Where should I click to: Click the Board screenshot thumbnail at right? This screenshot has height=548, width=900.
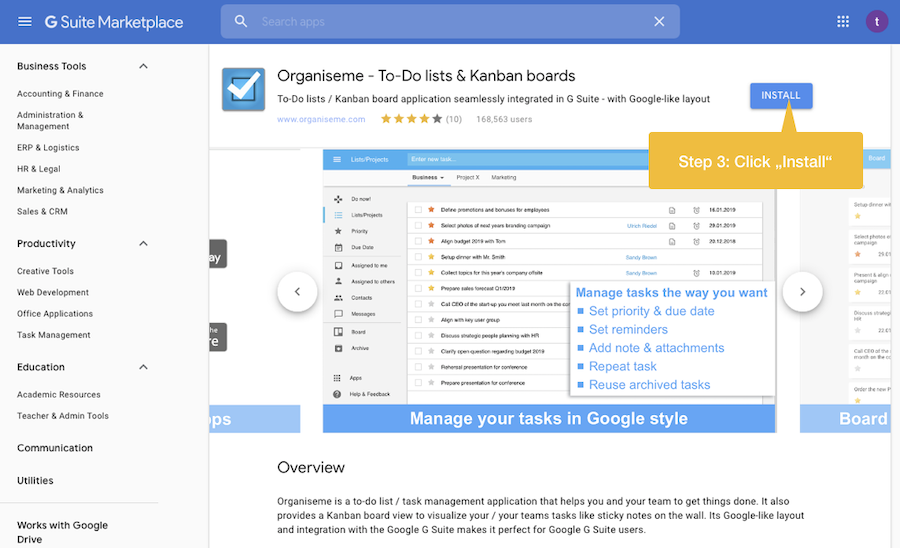click(845, 292)
